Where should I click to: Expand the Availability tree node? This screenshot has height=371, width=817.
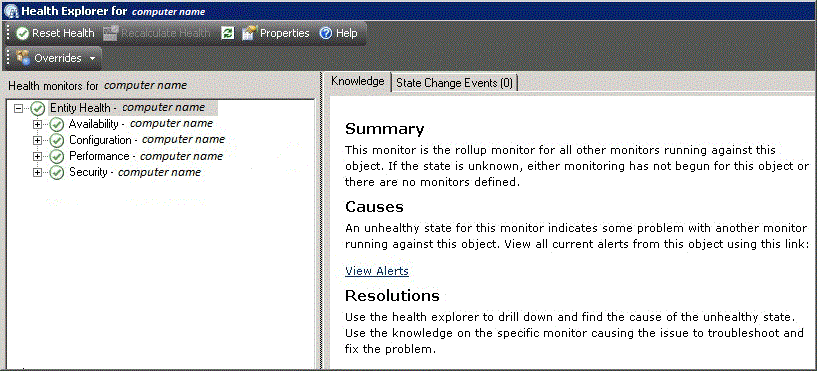(x=37, y=125)
